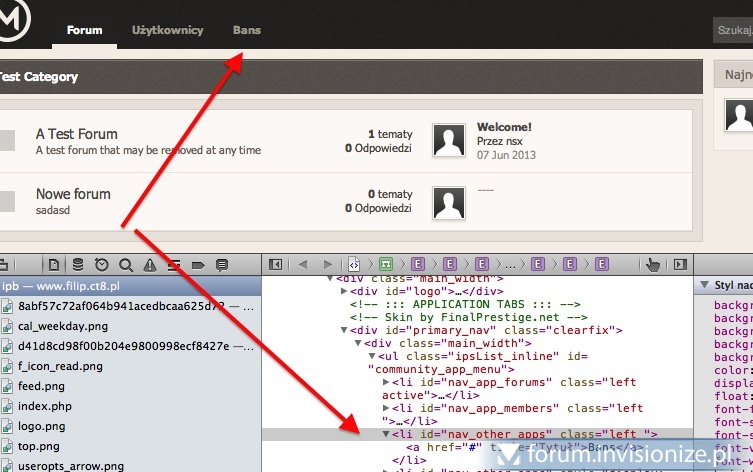Activate the element selection hand icon
The height and width of the screenshot is (472, 753).
(653, 264)
